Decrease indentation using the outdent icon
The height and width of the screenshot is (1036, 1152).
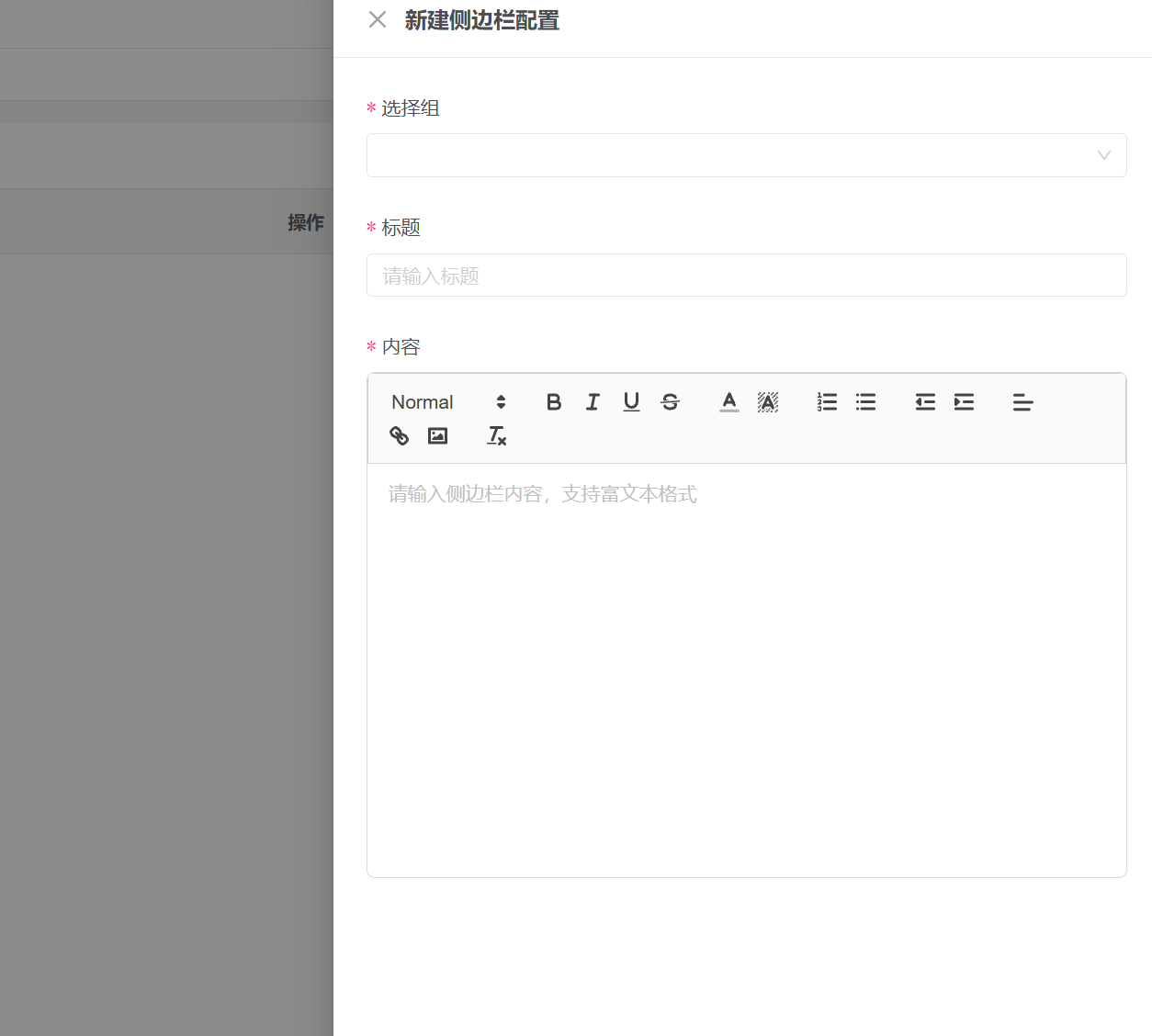(924, 401)
